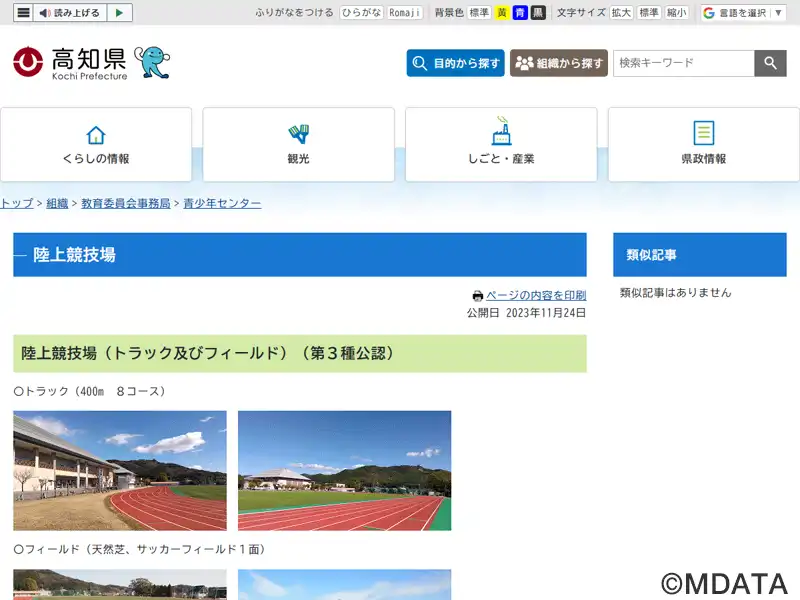
Task: Open the hamburger menu icon
Action: pyautogui.click(x=23, y=13)
